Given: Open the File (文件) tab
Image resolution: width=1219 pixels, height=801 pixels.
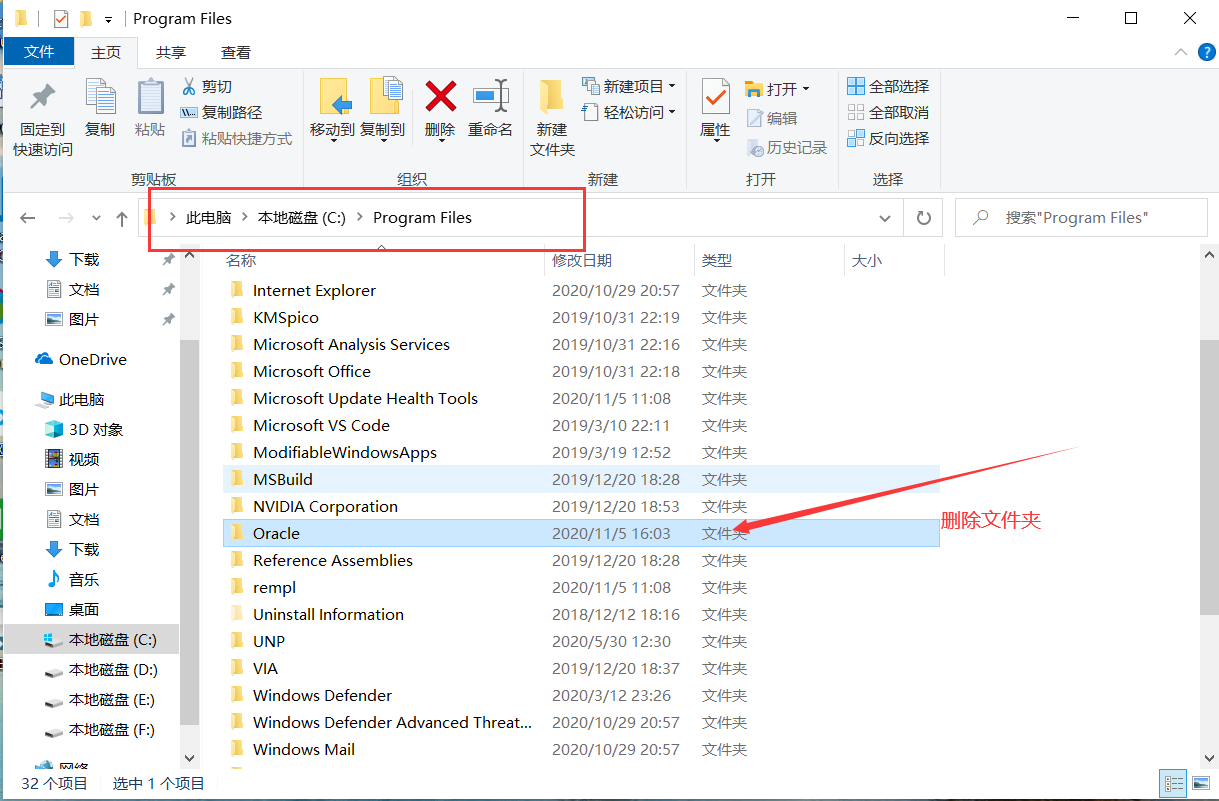Looking at the screenshot, I should click(x=39, y=52).
